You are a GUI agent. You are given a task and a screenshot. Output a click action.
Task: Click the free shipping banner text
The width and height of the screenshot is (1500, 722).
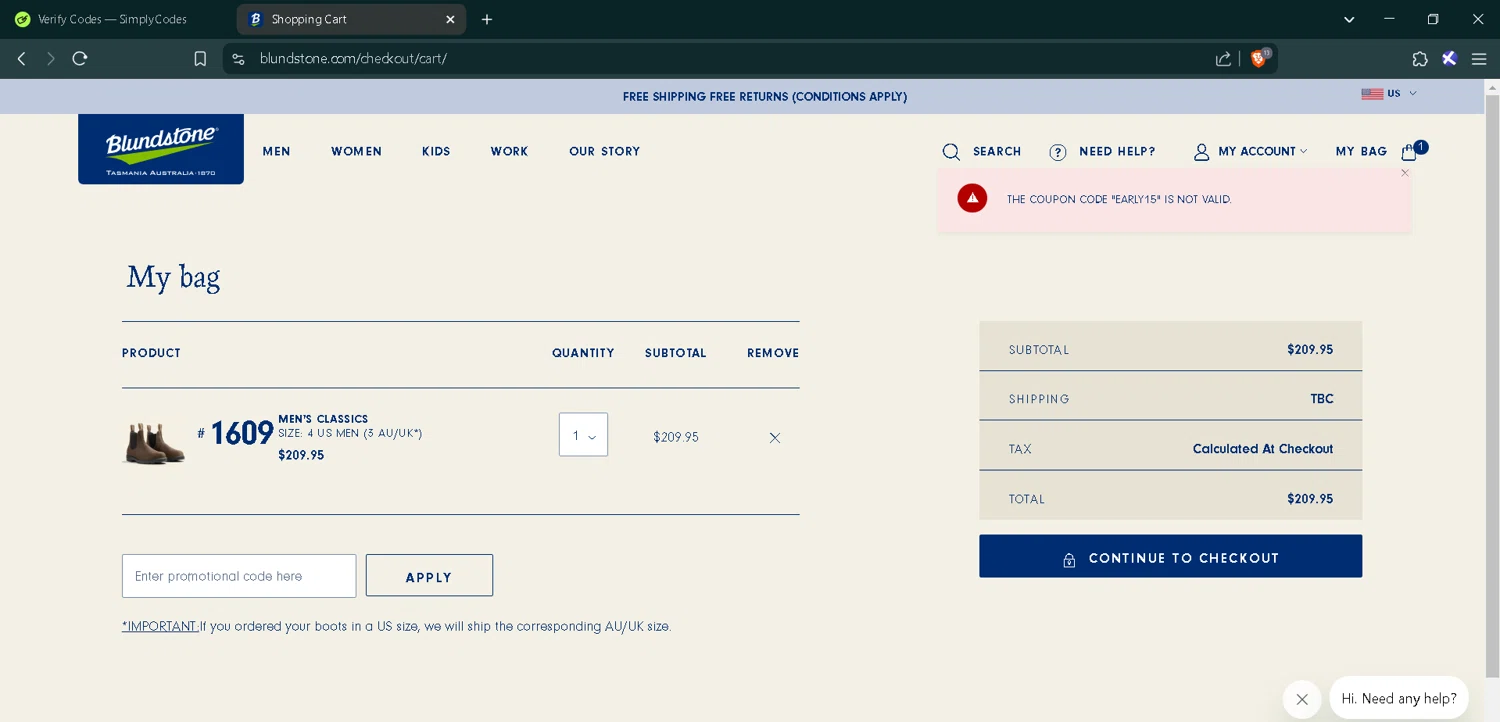(x=765, y=97)
